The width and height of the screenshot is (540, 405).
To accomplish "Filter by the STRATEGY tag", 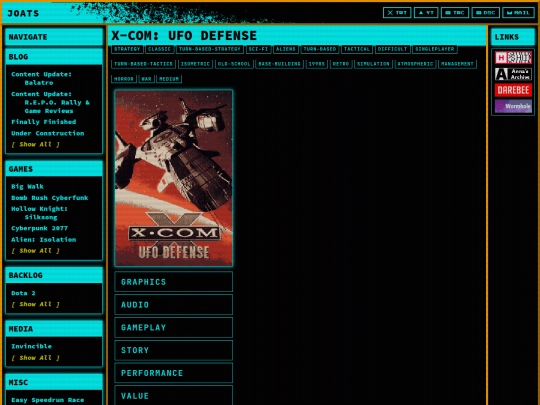I will coord(127,49).
